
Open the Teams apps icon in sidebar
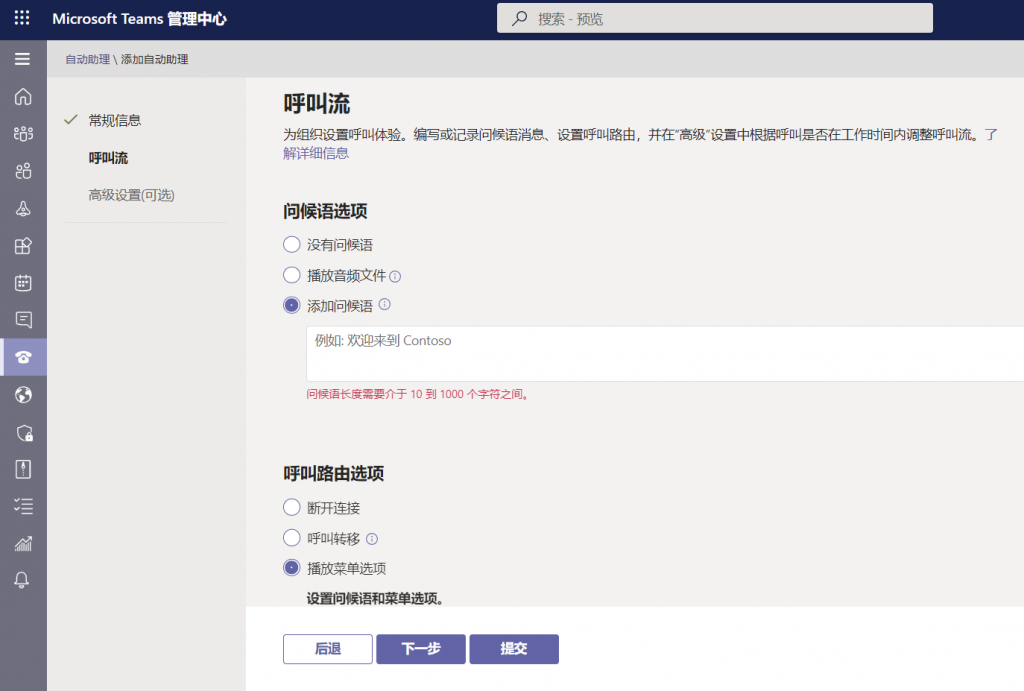(x=23, y=246)
